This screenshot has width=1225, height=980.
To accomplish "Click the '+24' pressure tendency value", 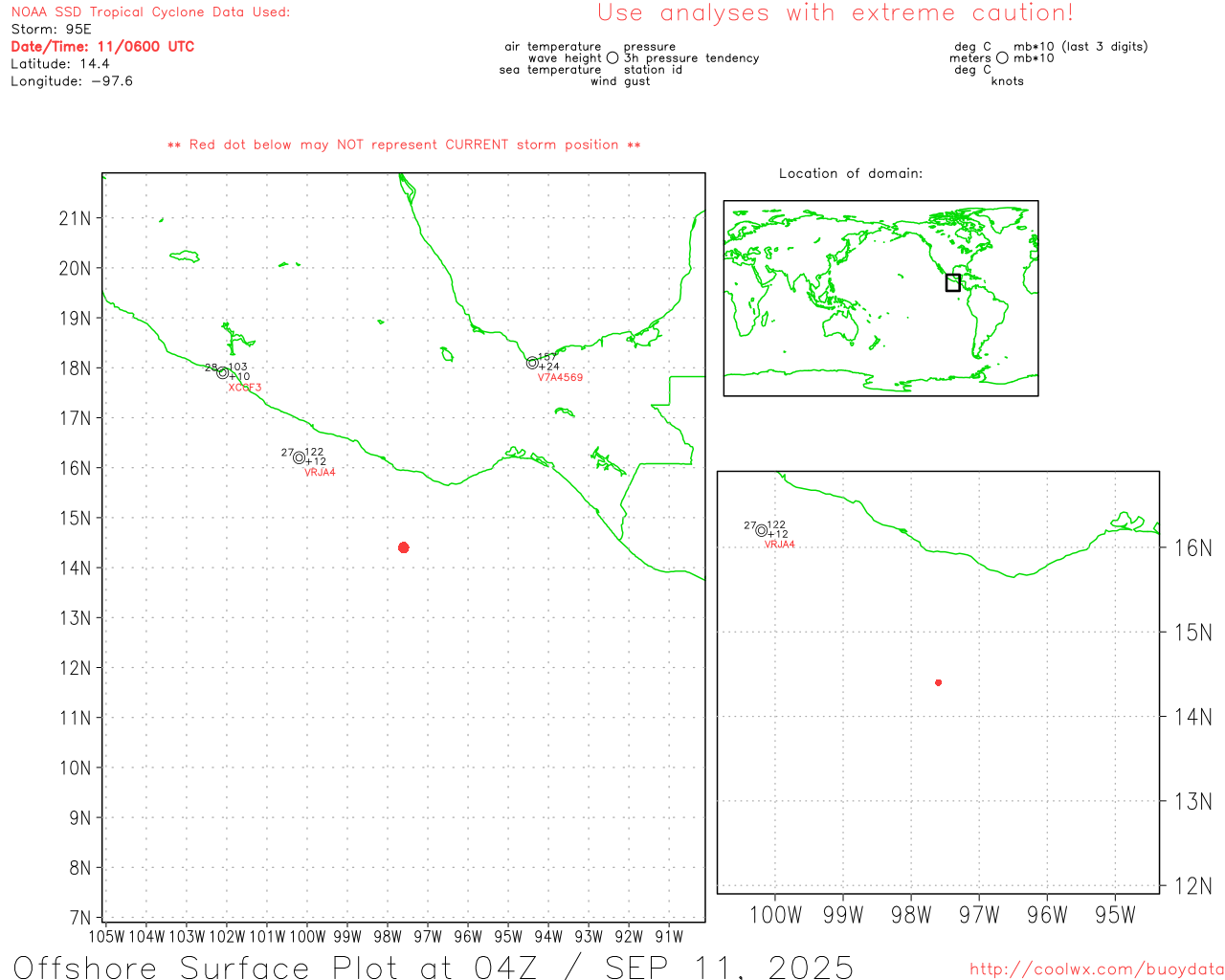I will coord(549,367).
